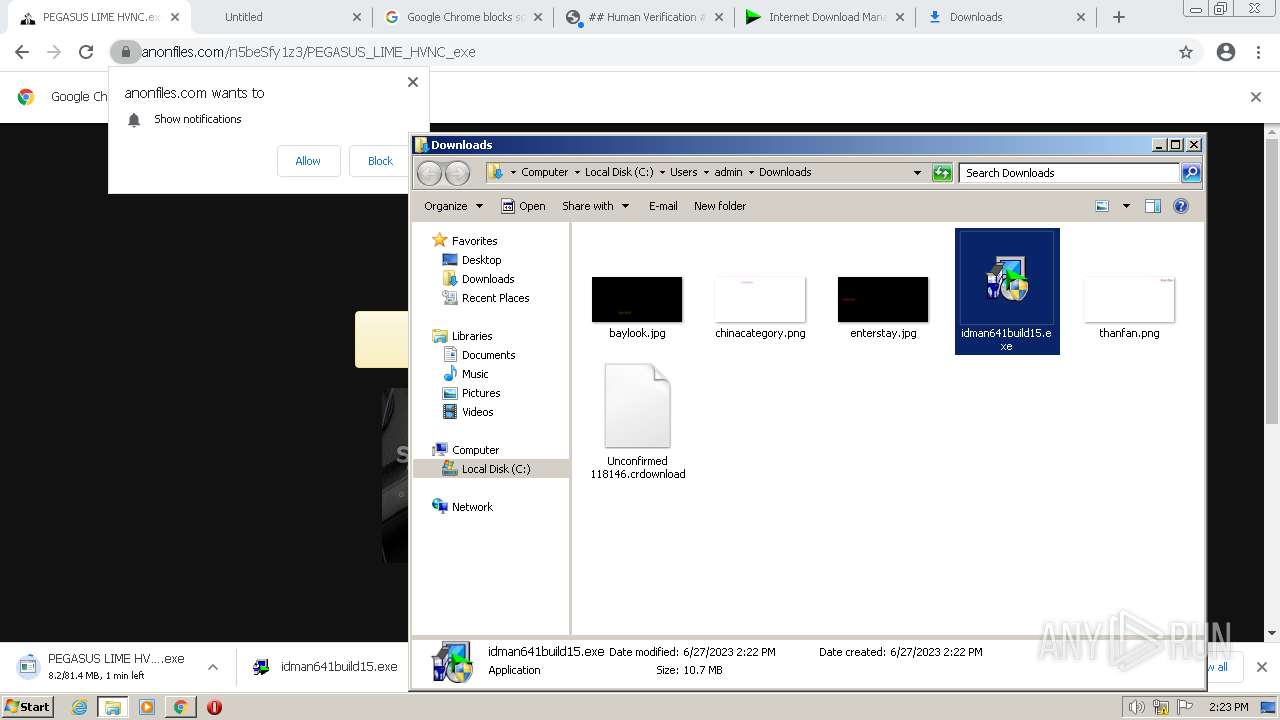This screenshot has width=1280, height=720.
Task: Change the view with views icon
Action: click(x=1102, y=206)
